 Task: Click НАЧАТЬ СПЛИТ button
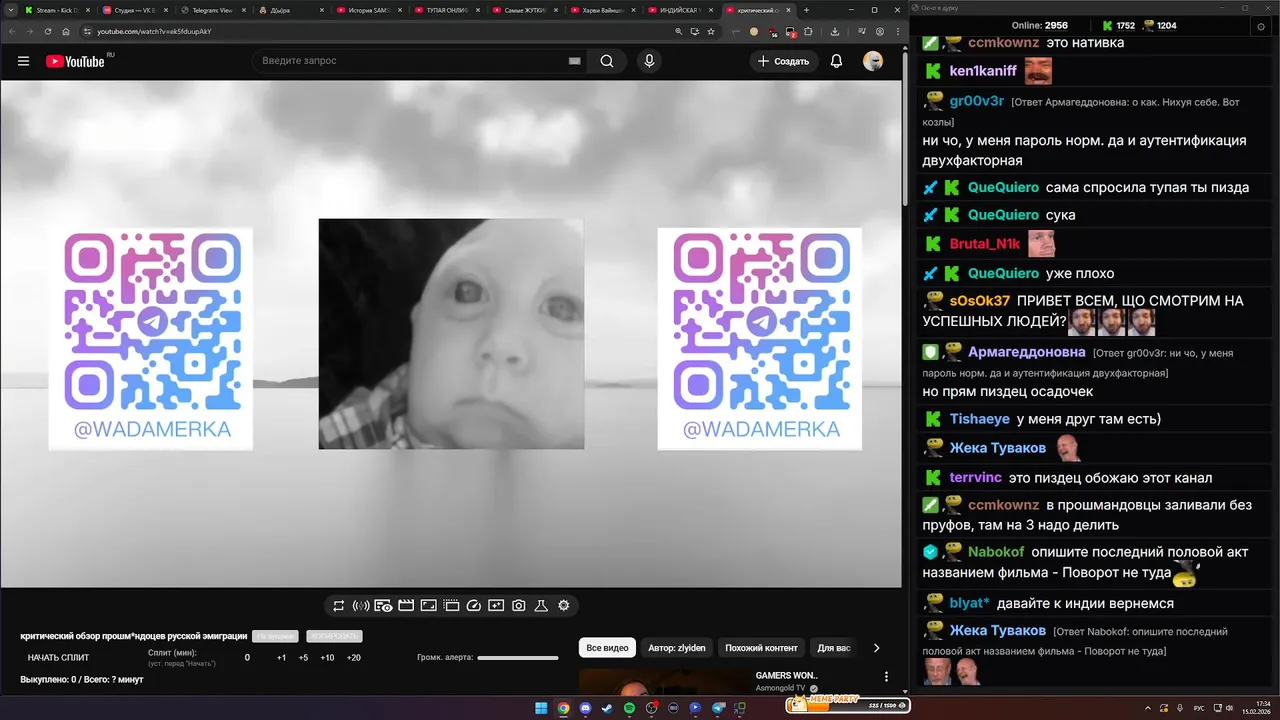point(58,658)
